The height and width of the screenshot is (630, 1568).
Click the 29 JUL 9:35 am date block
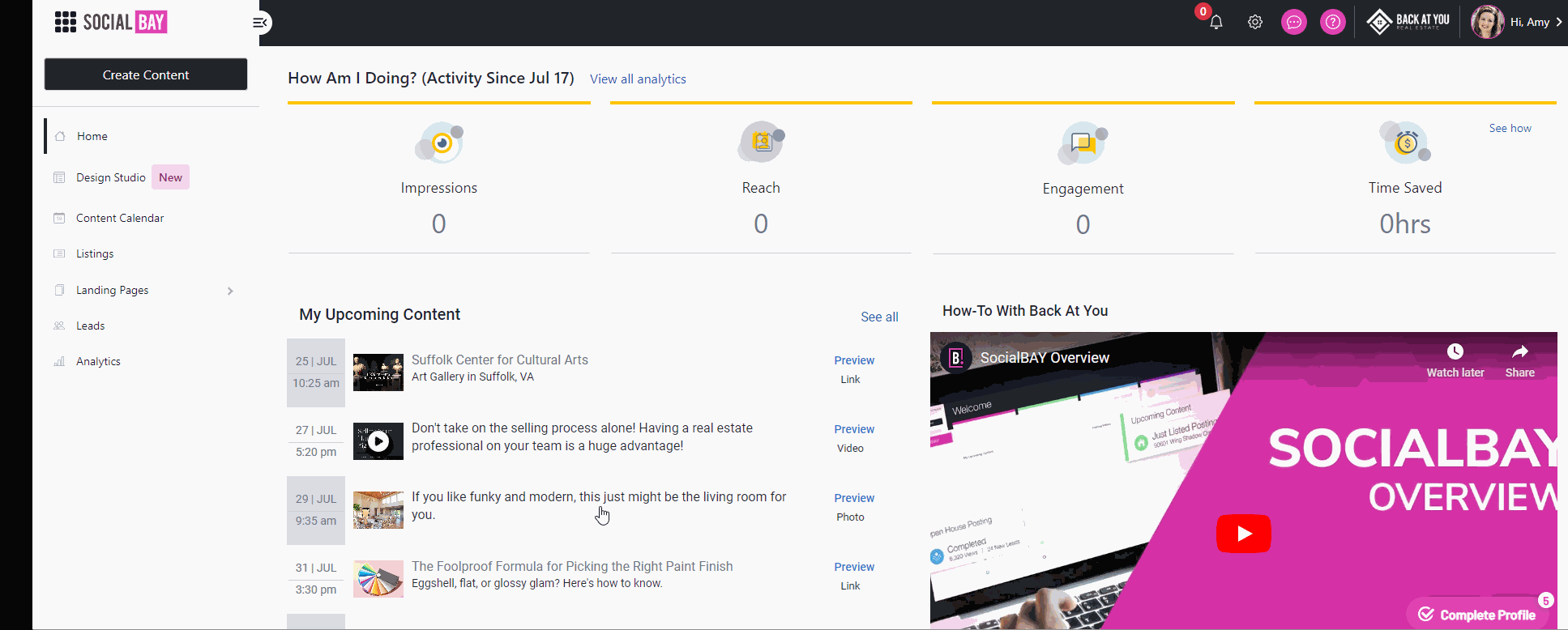(316, 510)
